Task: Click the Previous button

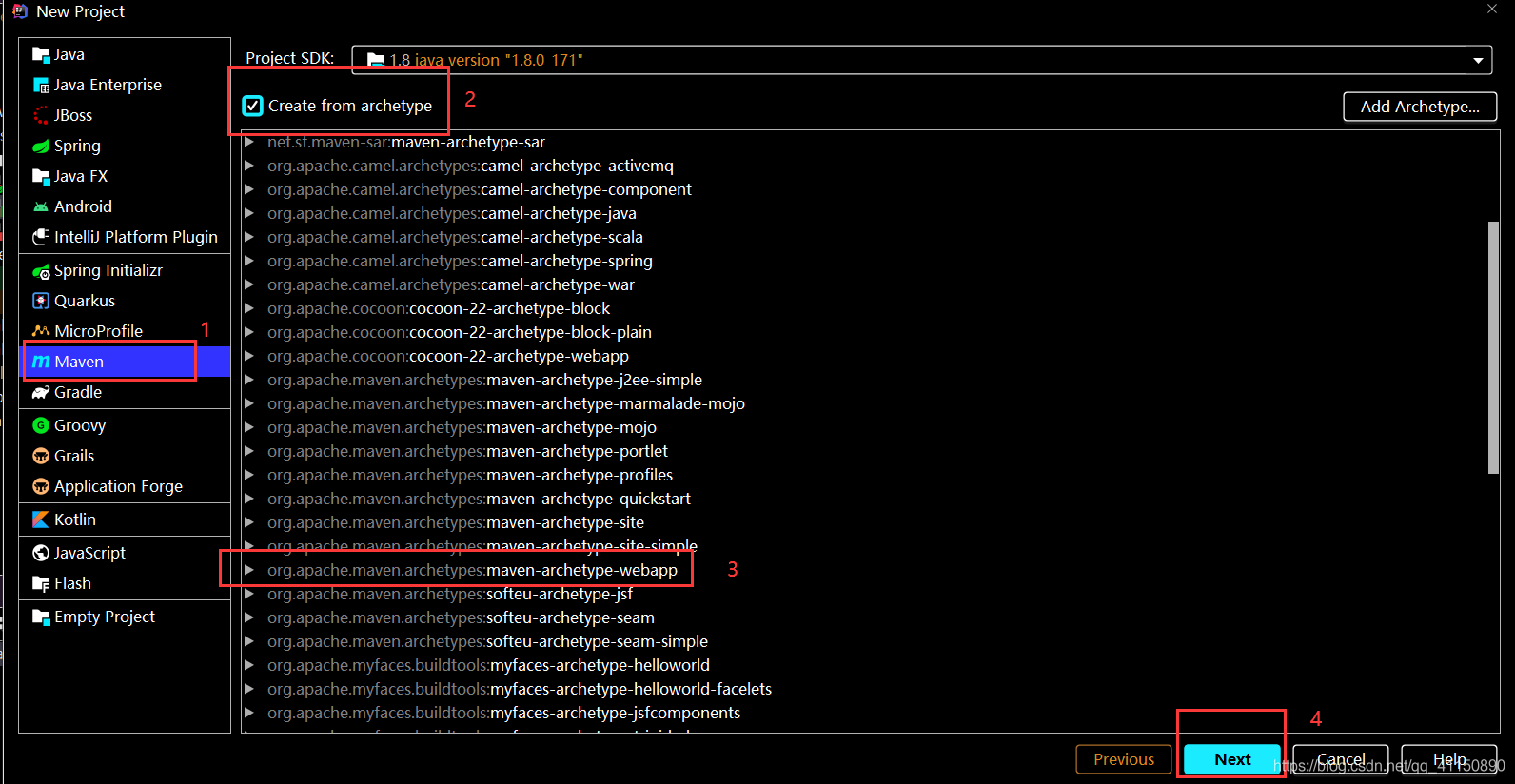Action: (x=1124, y=759)
